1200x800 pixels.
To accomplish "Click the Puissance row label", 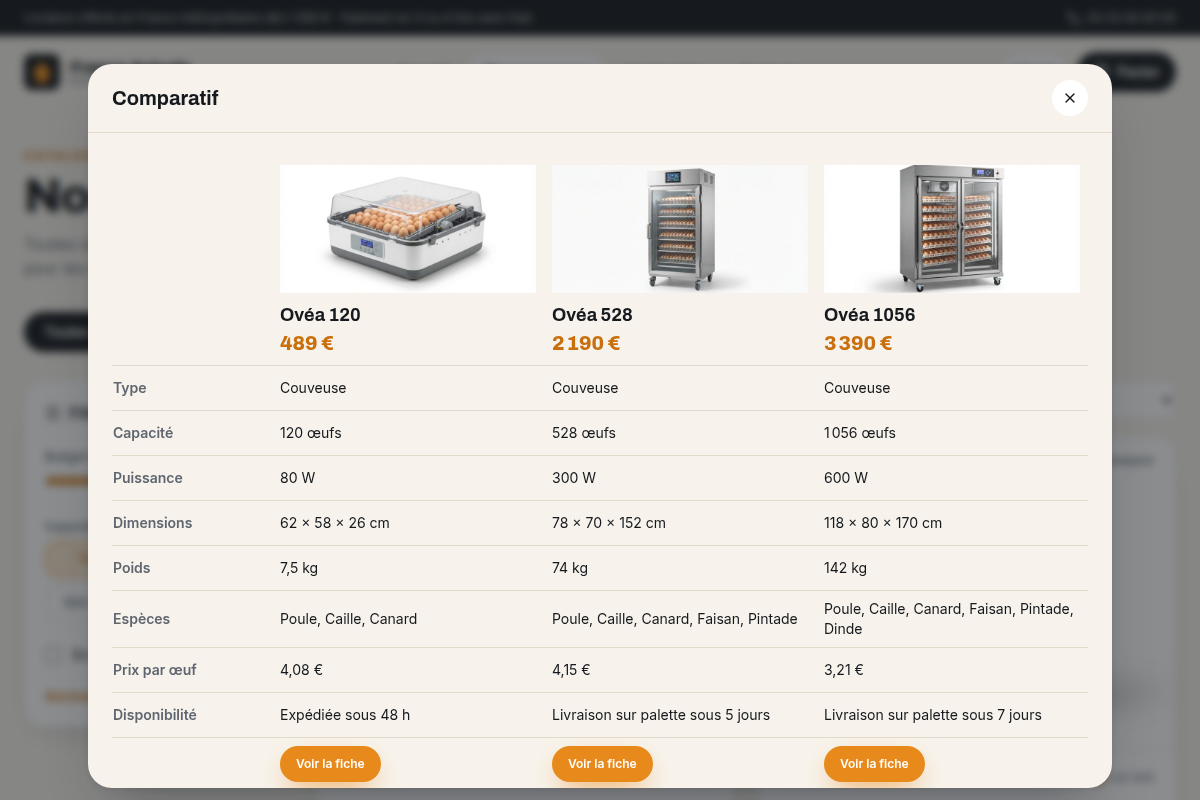I will 148,478.
